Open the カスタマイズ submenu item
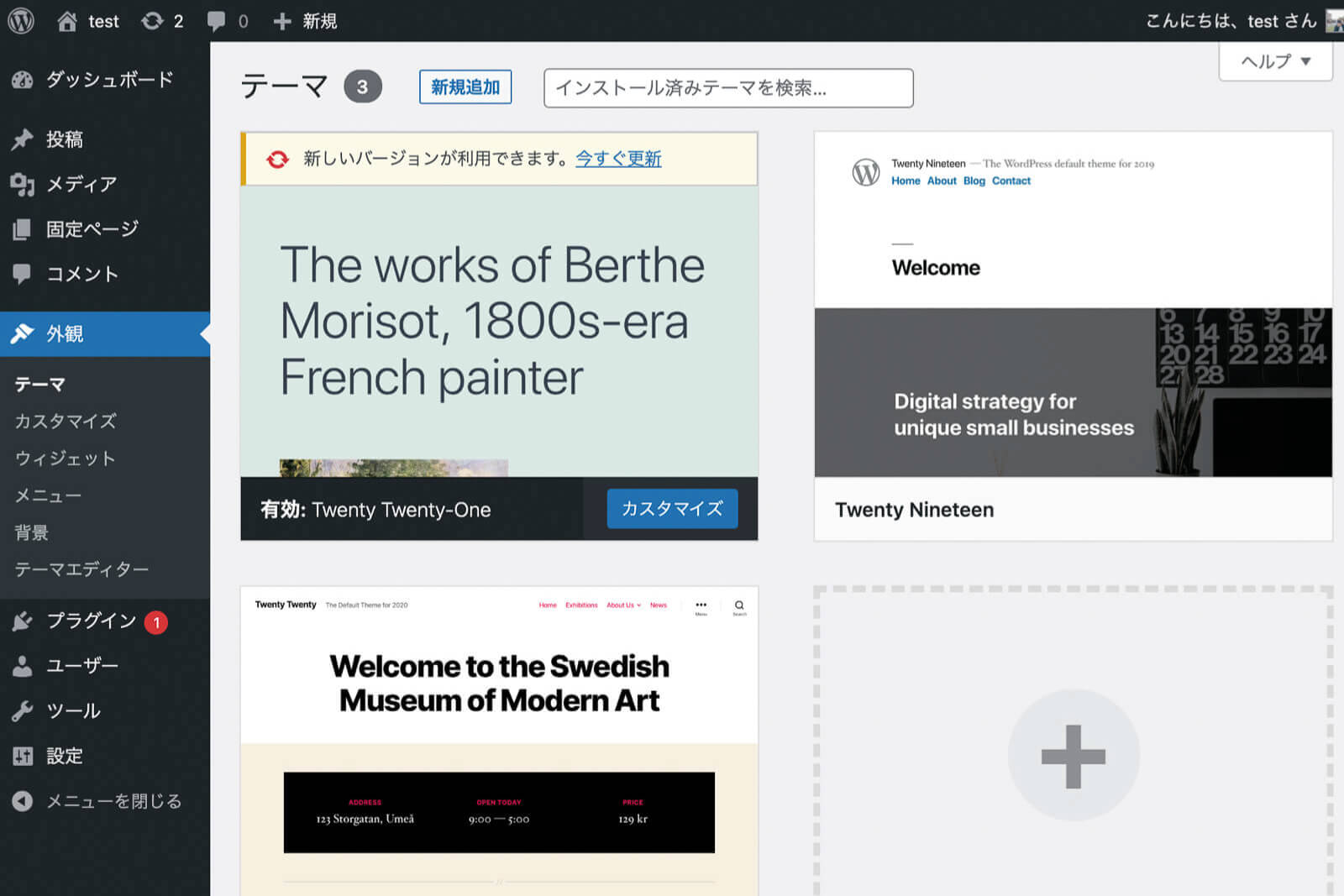Viewport: 1344px width, 896px height. coord(66,422)
